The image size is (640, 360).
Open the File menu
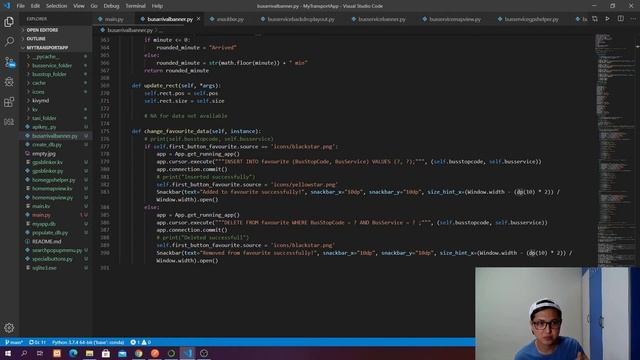click(x=20, y=6)
